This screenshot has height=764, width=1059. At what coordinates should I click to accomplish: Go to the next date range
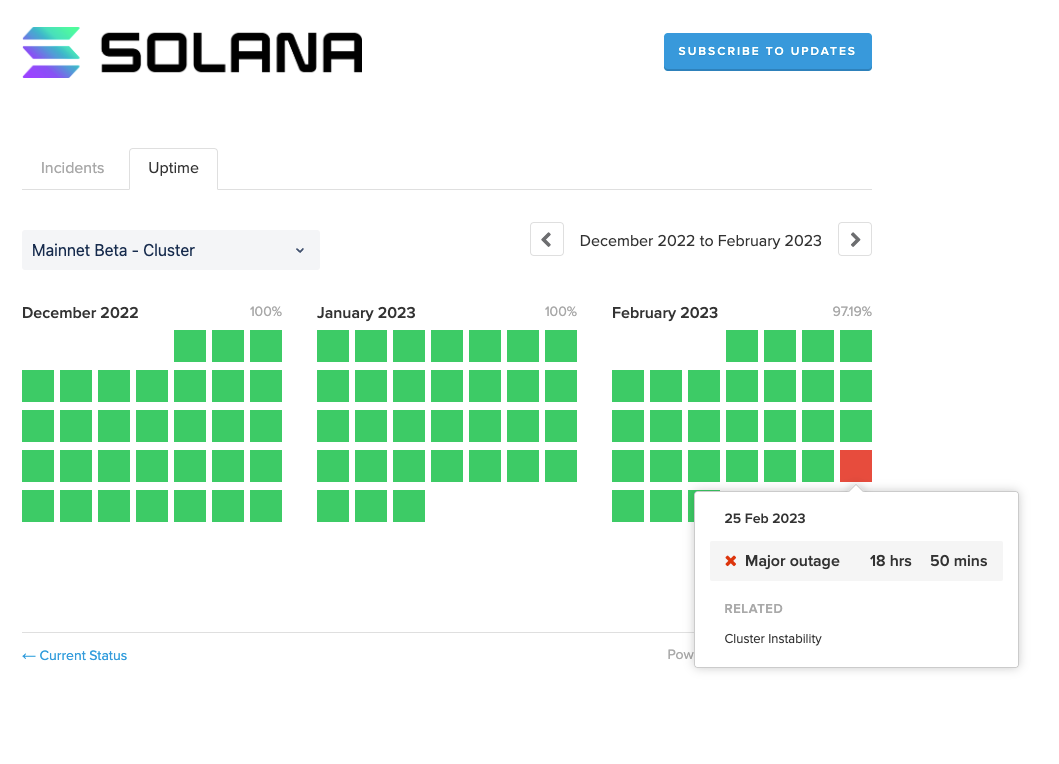click(855, 239)
